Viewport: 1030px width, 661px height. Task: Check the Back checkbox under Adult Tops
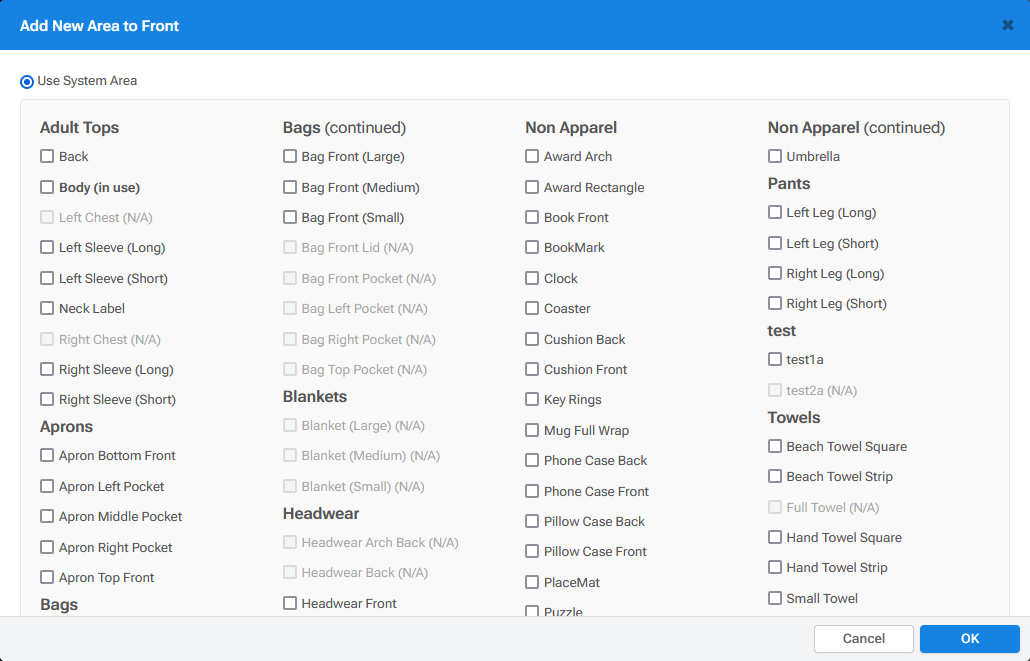pyautogui.click(x=47, y=156)
